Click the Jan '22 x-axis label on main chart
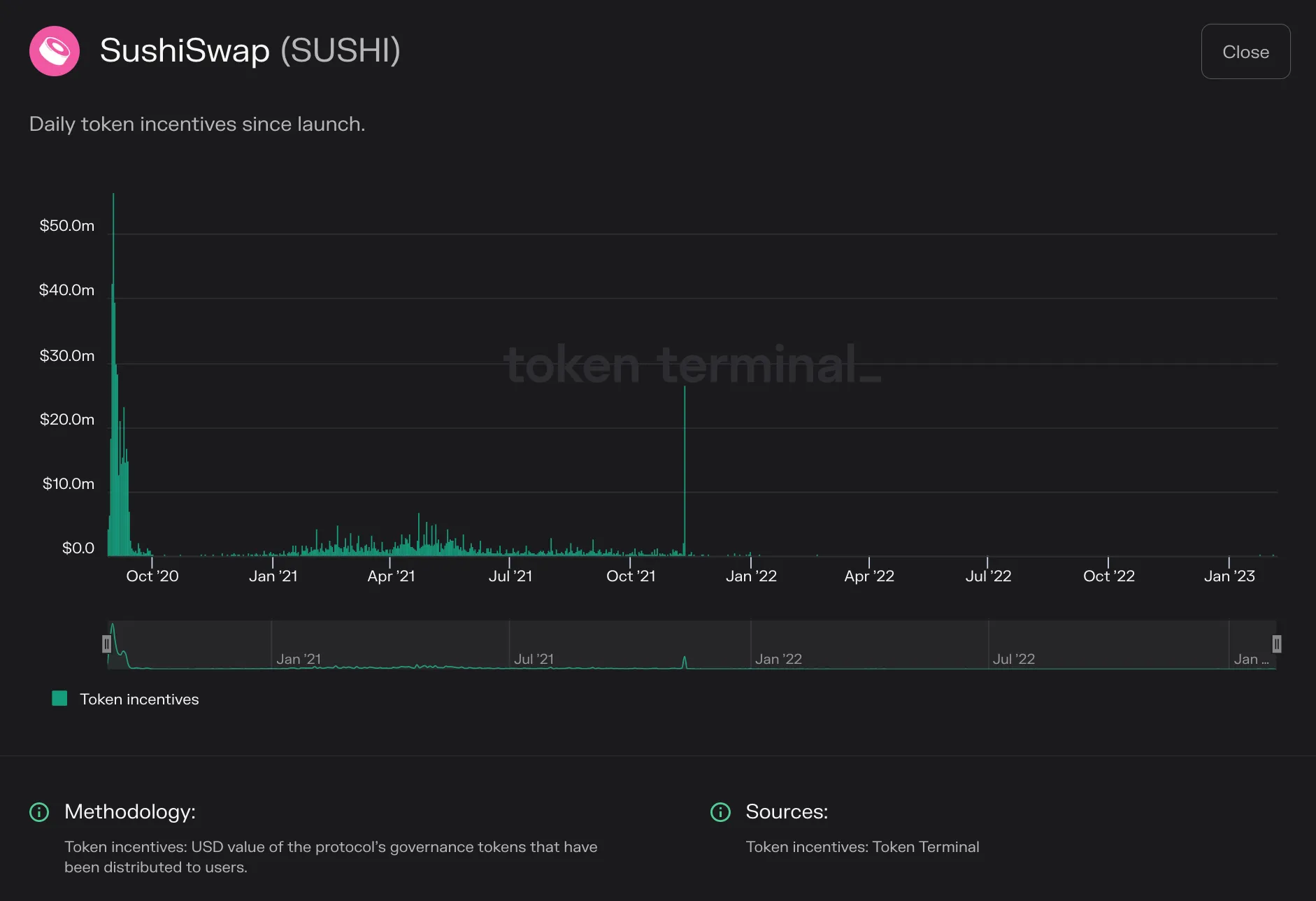1316x901 pixels. click(x=751, y=576)
